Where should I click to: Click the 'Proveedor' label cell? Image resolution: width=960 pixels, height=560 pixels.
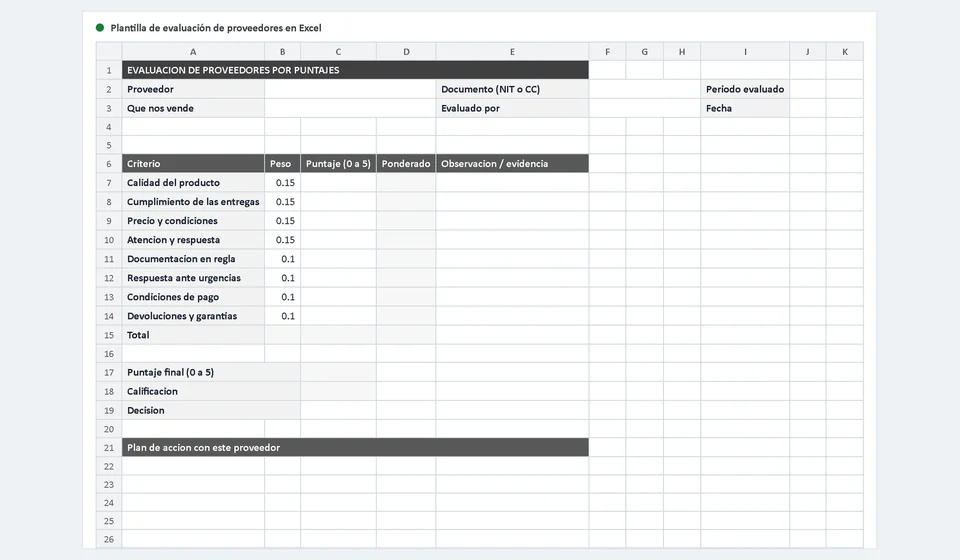click(193, 89)
